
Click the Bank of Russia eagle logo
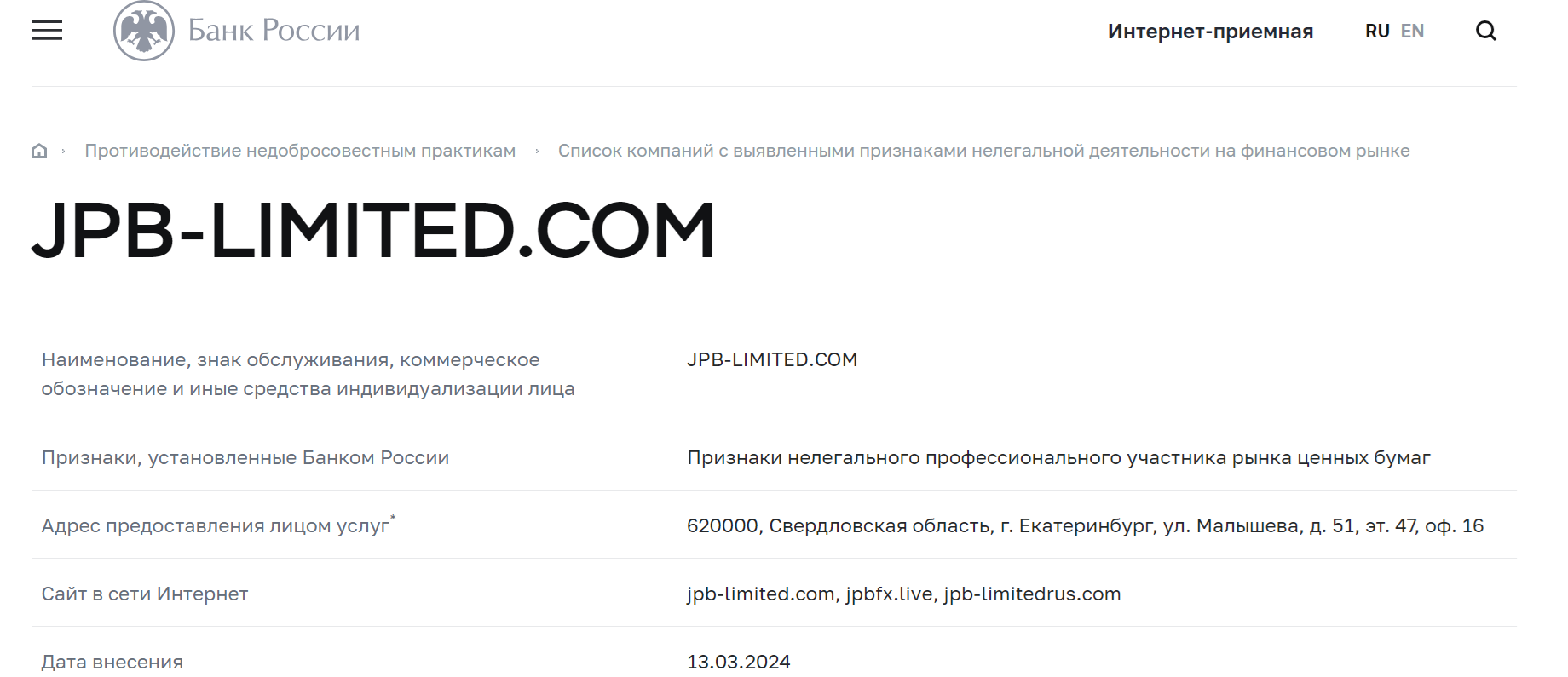tap(144, 31)
